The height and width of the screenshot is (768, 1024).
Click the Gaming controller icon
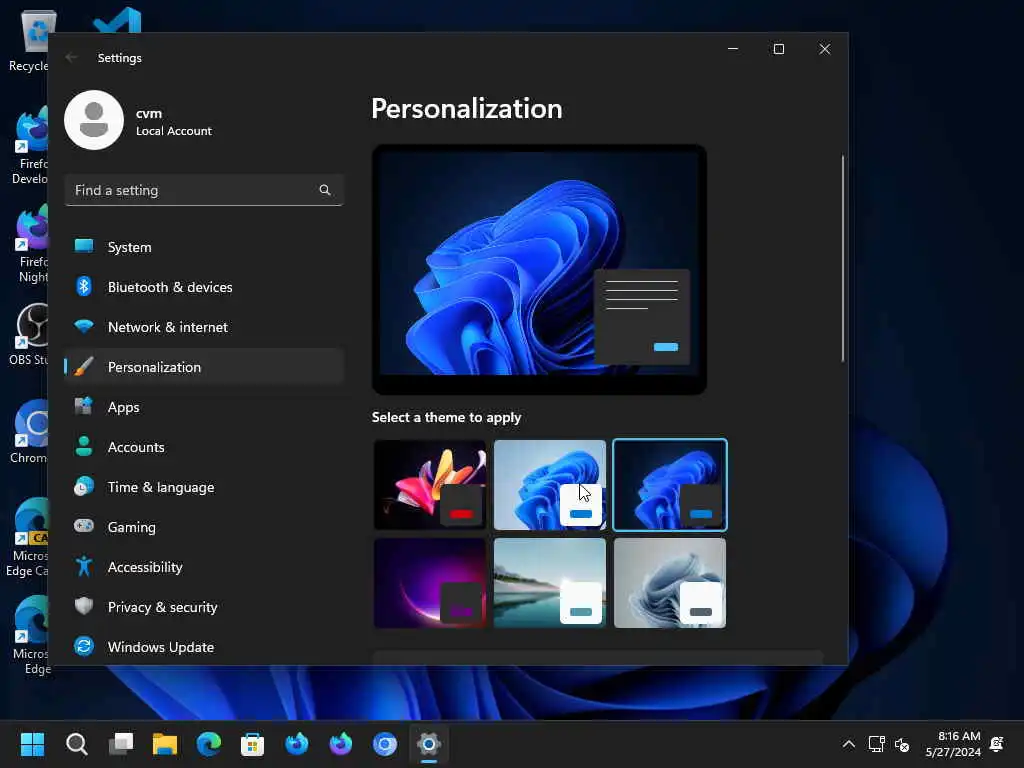coord(84,526)
